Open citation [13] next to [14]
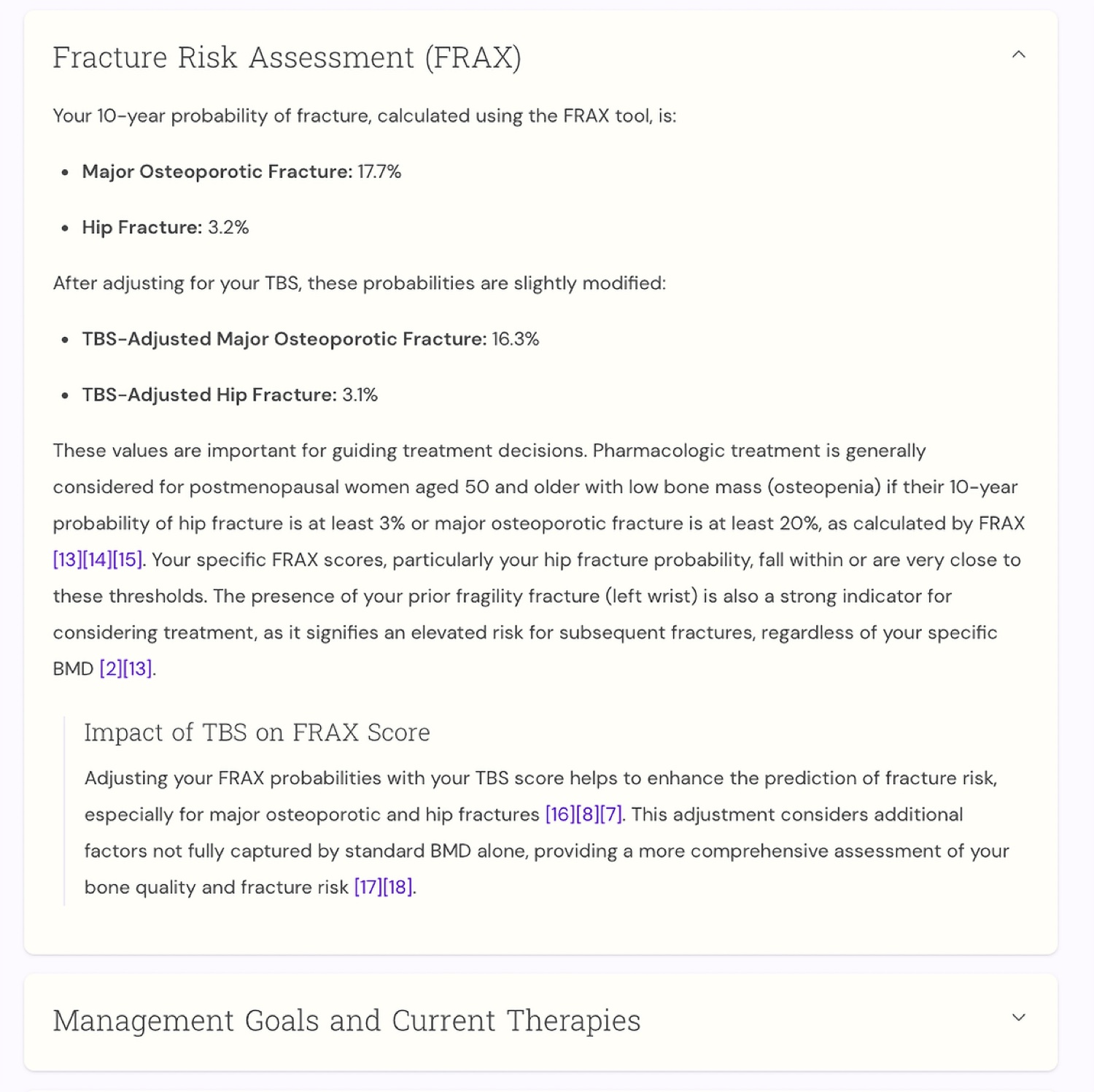 coord(67,560)
